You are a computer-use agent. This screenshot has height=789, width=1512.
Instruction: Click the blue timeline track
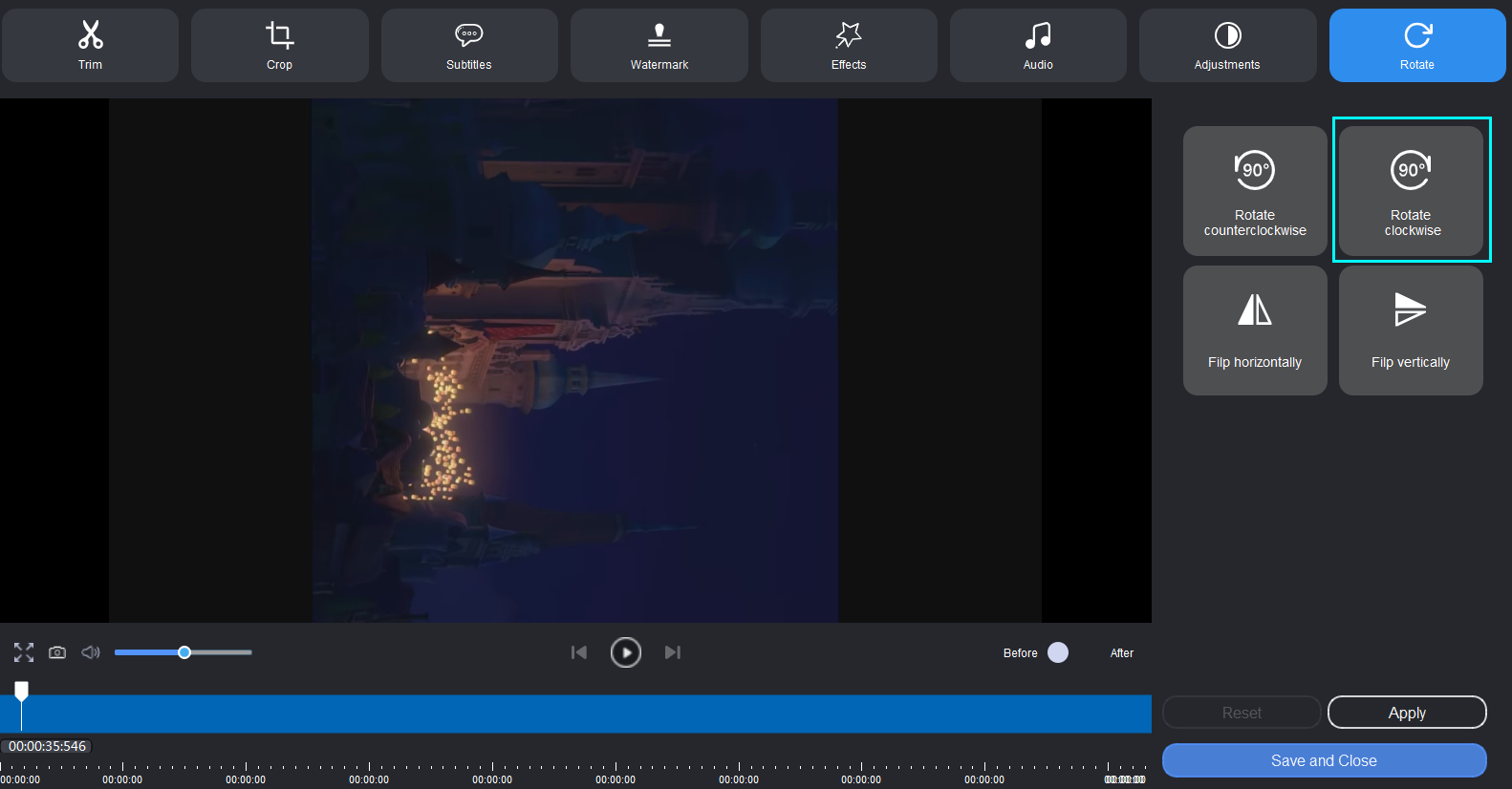(575, 714)
